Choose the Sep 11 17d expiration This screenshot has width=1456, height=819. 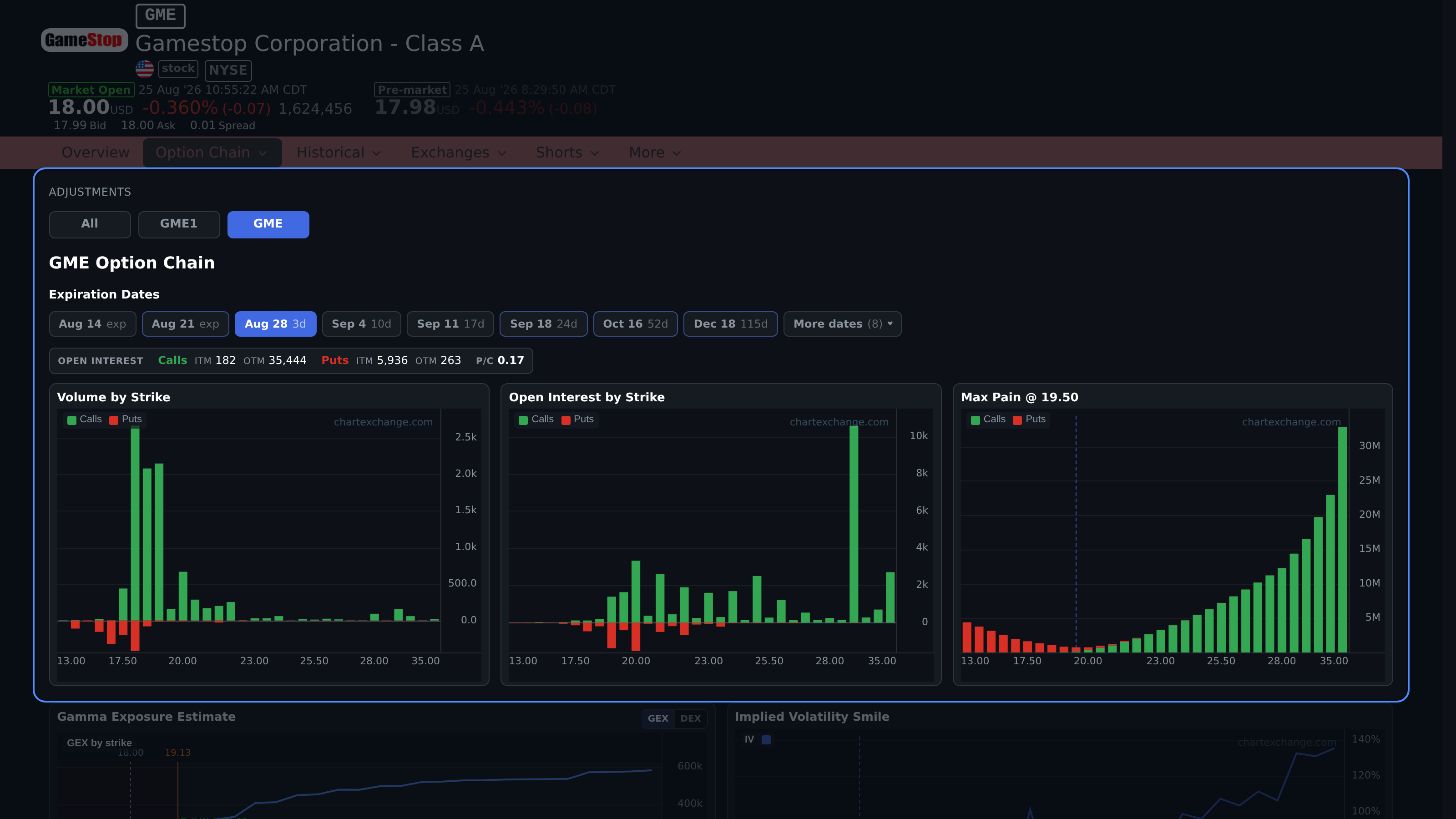pos(450,324)
